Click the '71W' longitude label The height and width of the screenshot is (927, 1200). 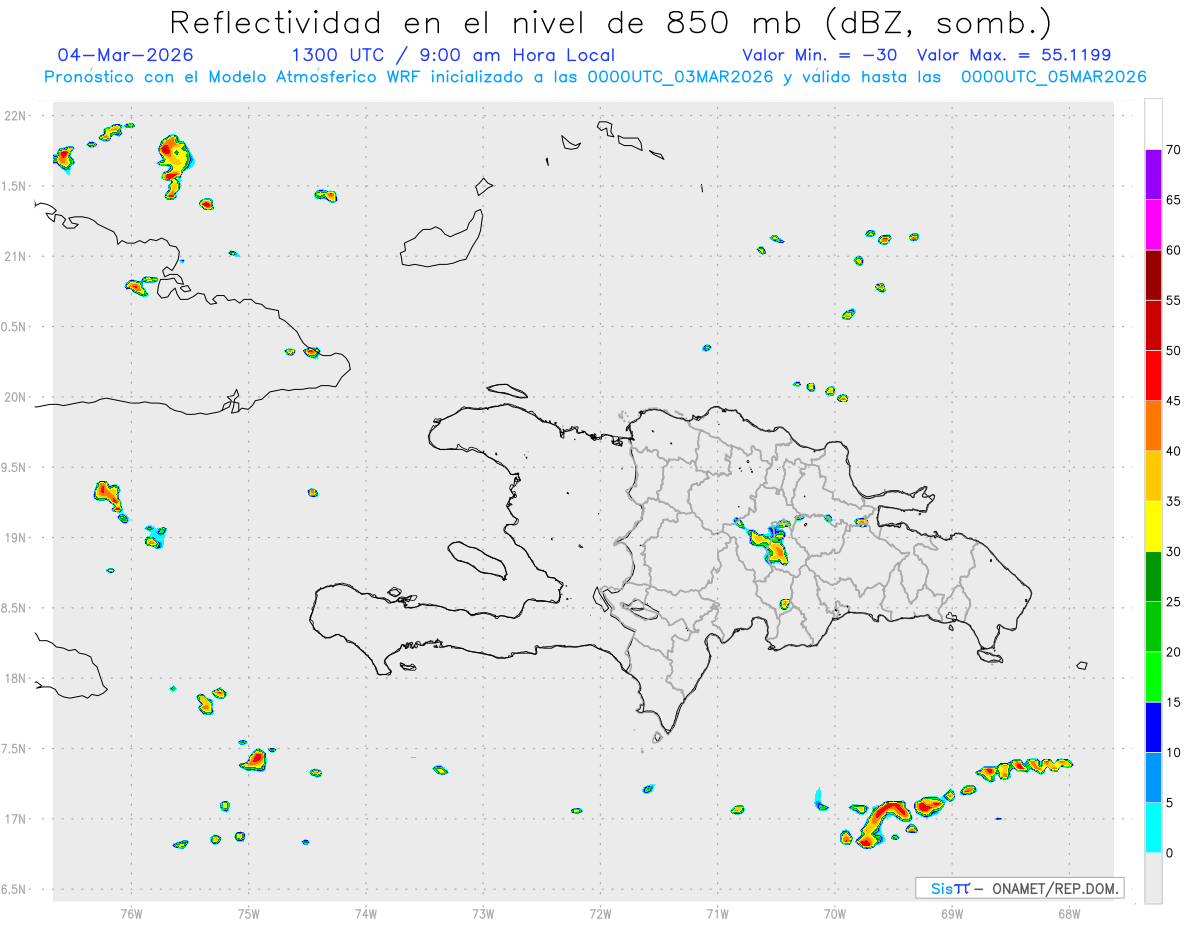tap(717, 914)
